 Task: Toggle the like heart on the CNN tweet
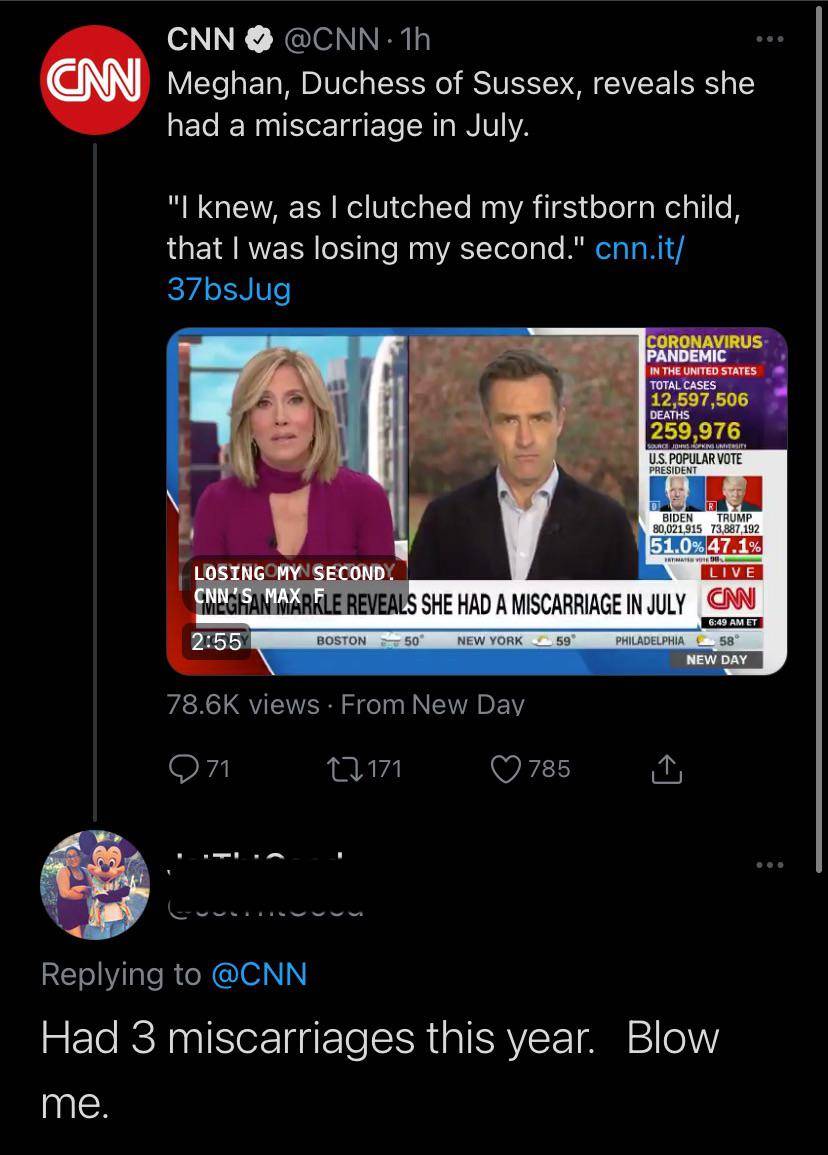coord(505,768)
